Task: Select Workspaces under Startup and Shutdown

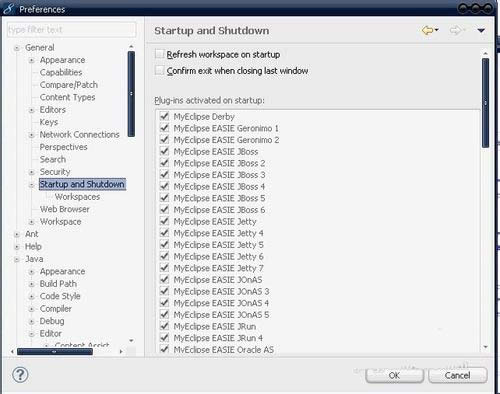Action: (77, 197)
